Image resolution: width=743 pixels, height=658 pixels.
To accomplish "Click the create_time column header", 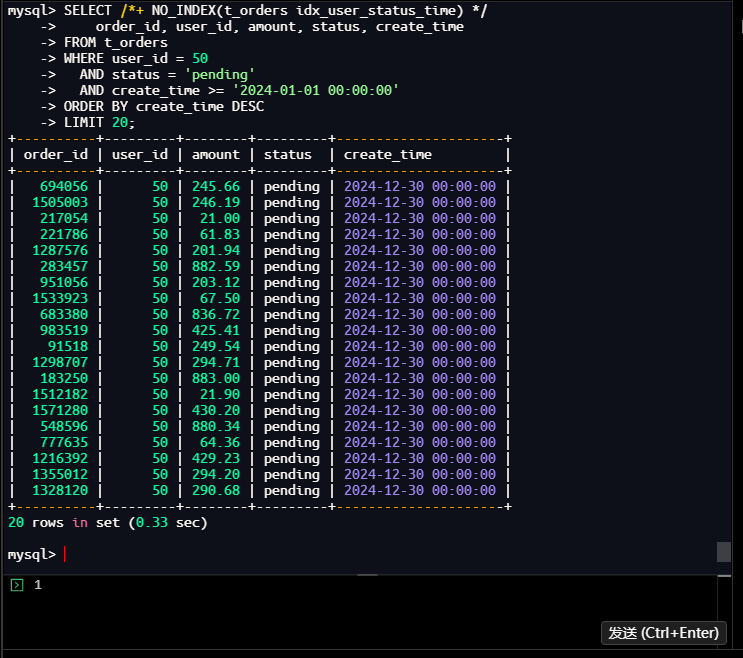I will point(388,155).
